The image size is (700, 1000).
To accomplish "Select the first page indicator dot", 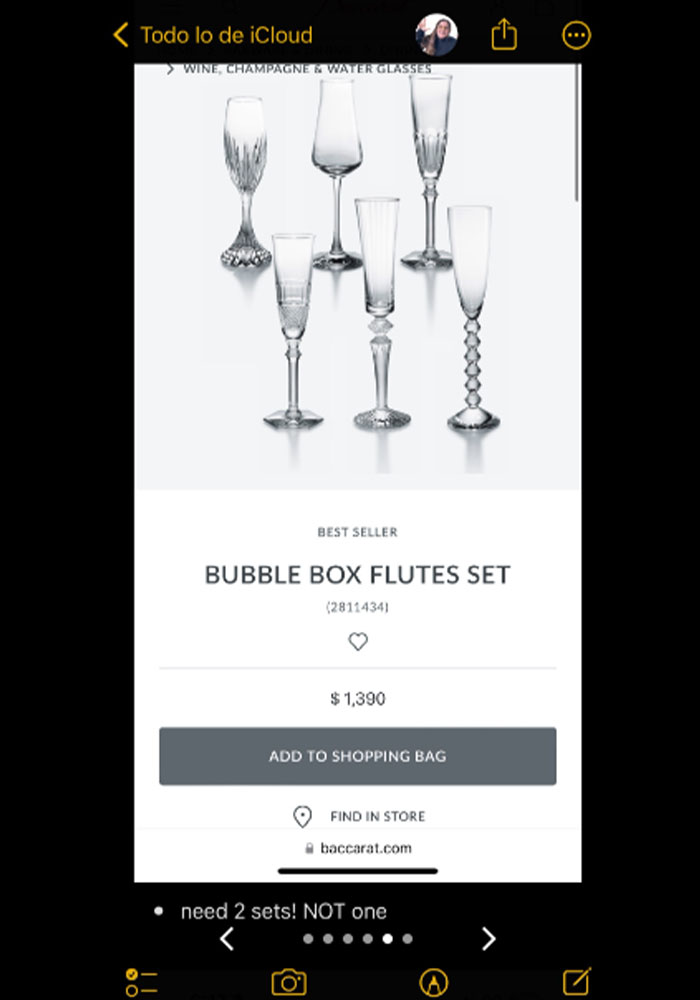I will coord(308,939).
